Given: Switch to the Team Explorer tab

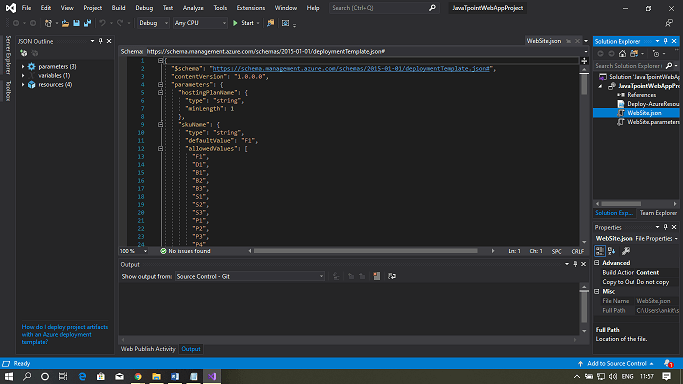Looking at the screenshot, I should pos(658,213).
